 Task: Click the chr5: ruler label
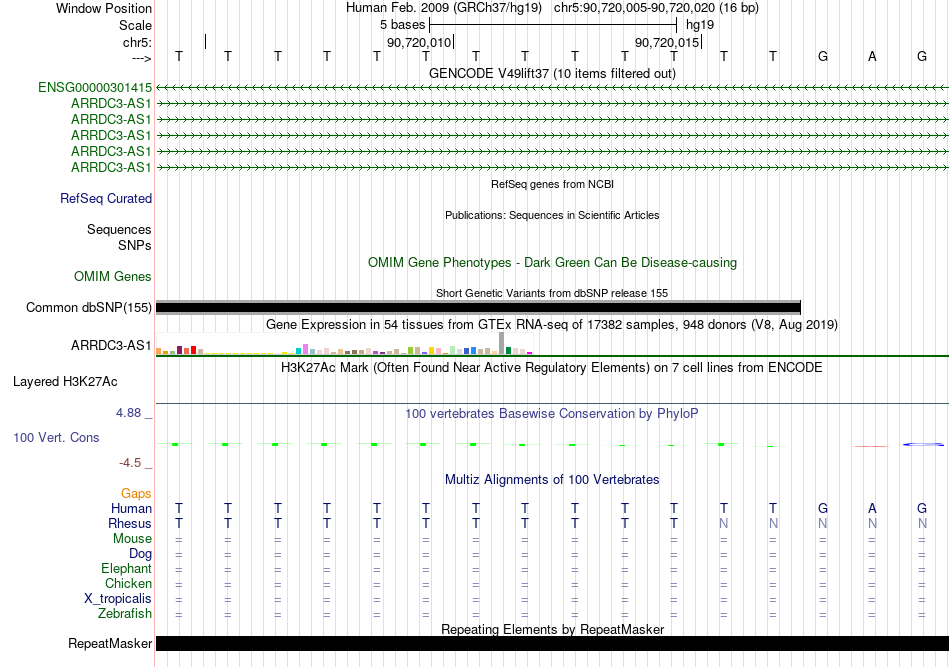(137, 42)
